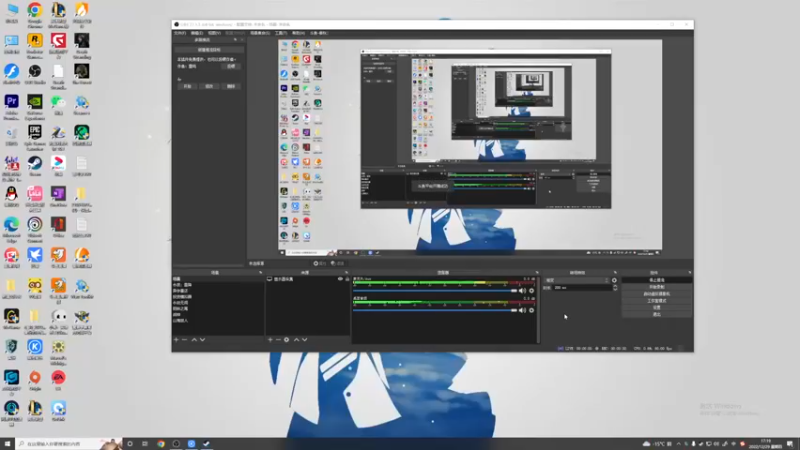The image size is (800, 450).
Task: Click Properties button below the preview
Action: click(320, 263)
